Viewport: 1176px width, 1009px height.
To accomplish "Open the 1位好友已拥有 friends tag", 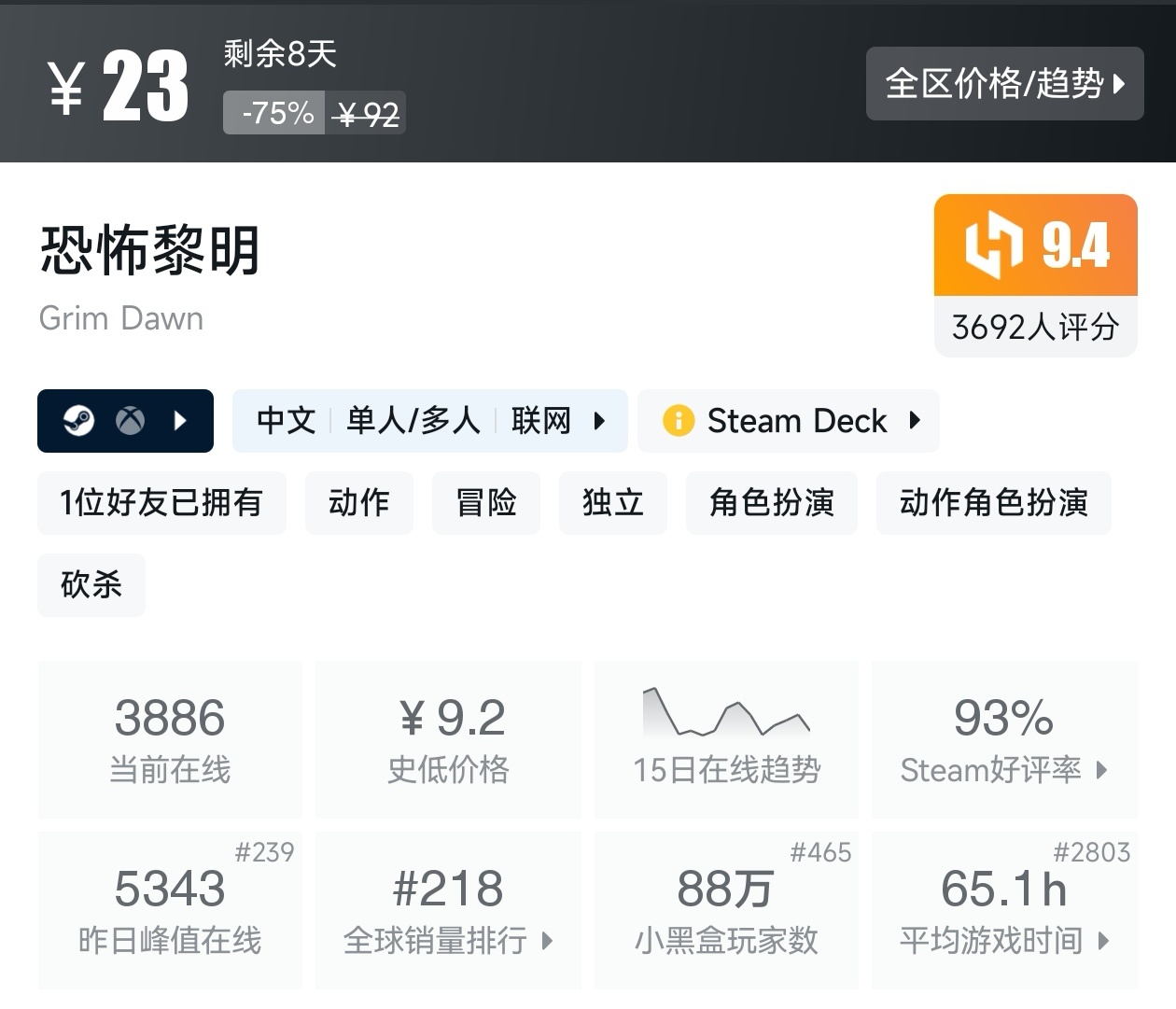I will point(161,503).
